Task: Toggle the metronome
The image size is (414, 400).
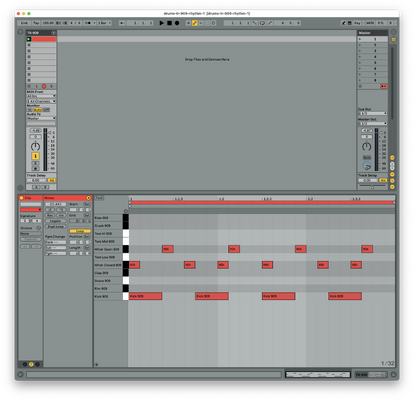Action: [x=87, y=23]
